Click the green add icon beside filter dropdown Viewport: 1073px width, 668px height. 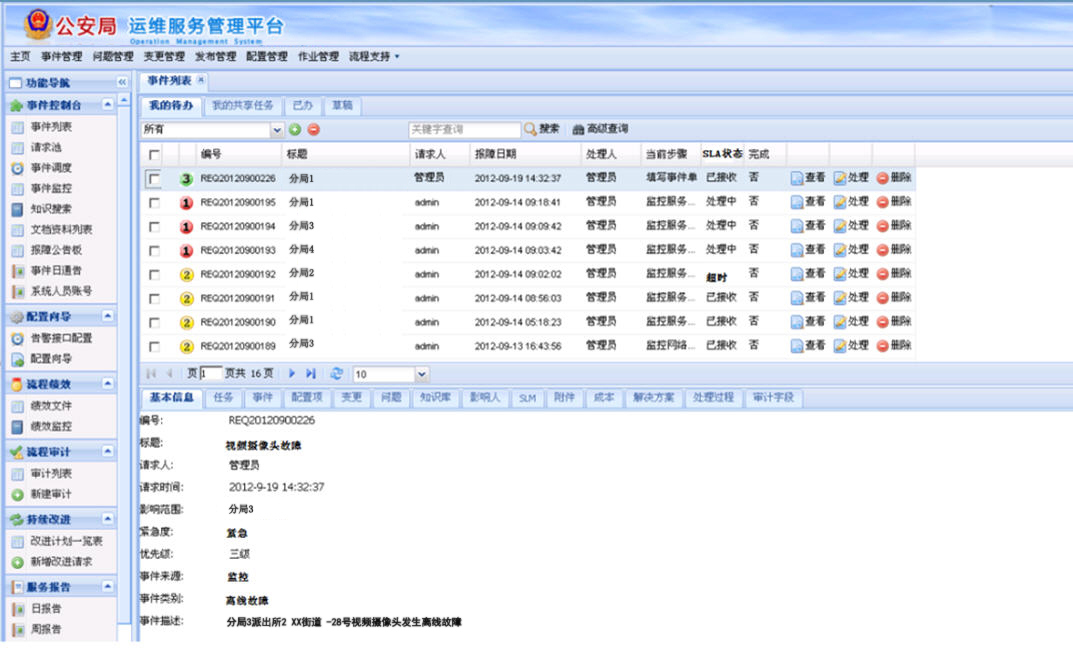click(x=295, y=130)
